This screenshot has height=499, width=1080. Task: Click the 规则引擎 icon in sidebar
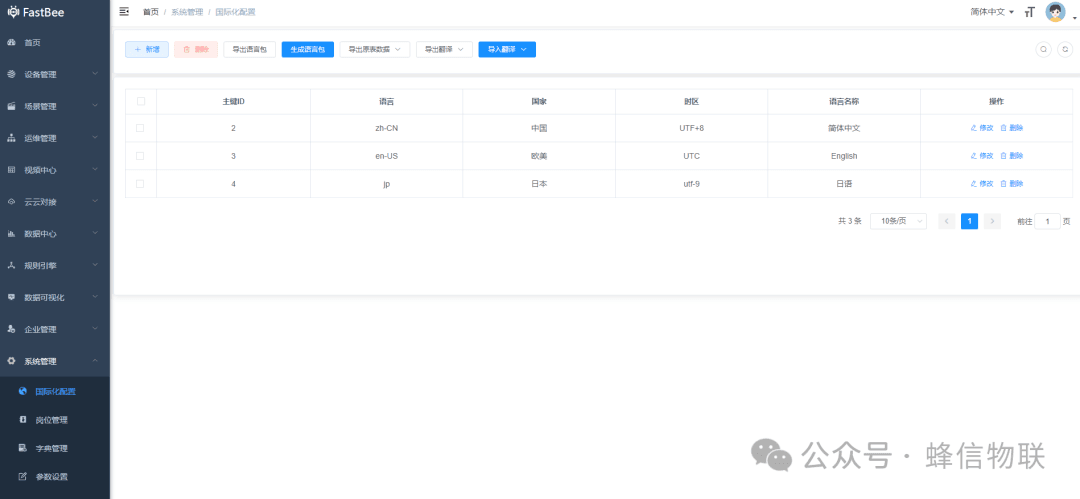[x=11, y=265]
